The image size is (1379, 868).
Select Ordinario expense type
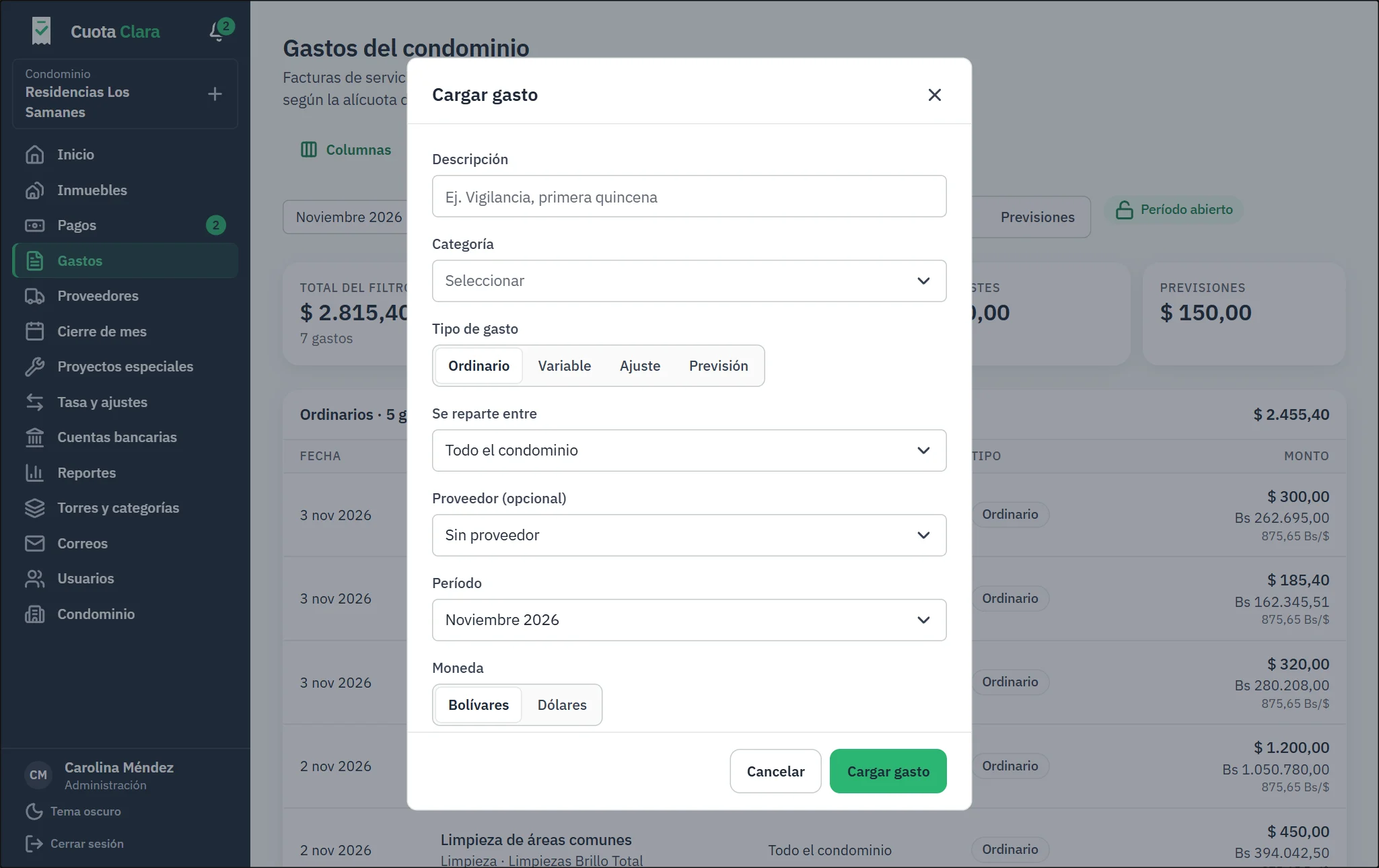pyautogui.click(x=479, y=366)
